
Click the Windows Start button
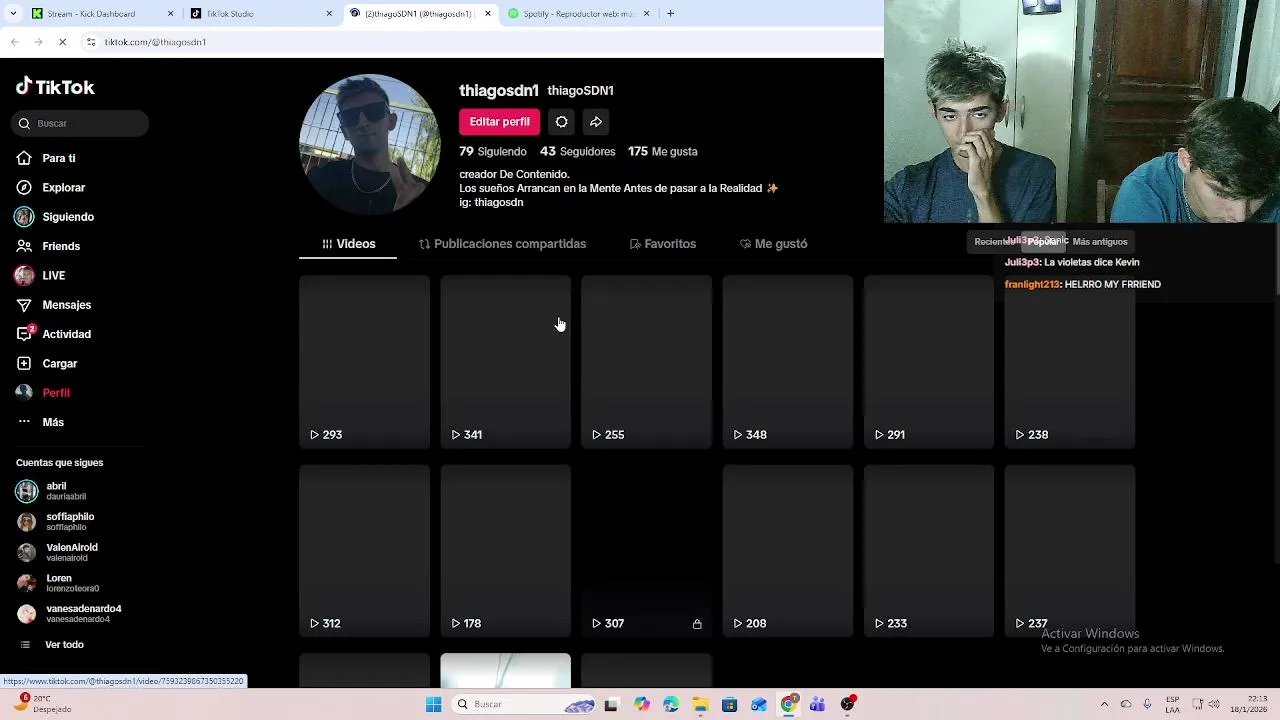coord(433,705)
